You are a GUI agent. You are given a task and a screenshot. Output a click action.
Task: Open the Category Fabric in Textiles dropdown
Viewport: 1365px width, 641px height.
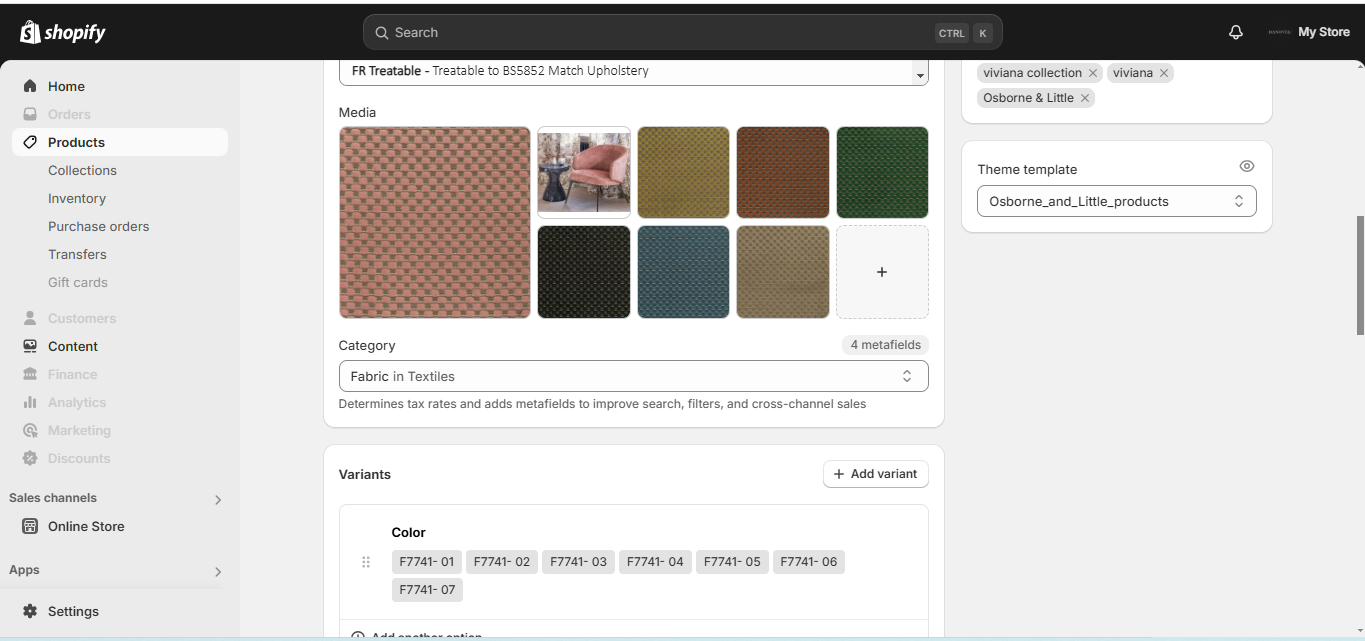(x=633, y=376)
